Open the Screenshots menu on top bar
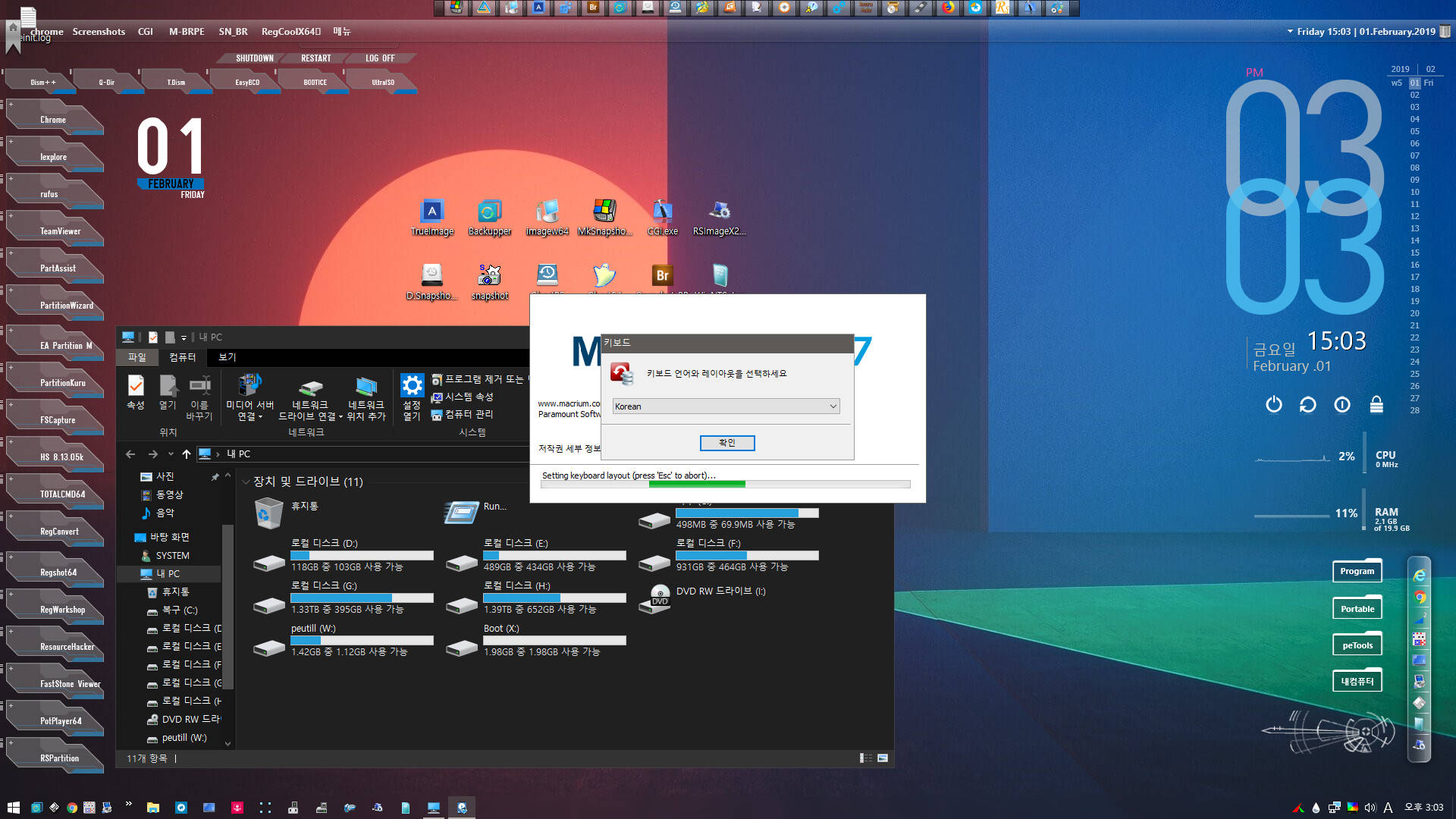Screen dimensions: 1456x819 pyautogui.click(x=99, y=32)
